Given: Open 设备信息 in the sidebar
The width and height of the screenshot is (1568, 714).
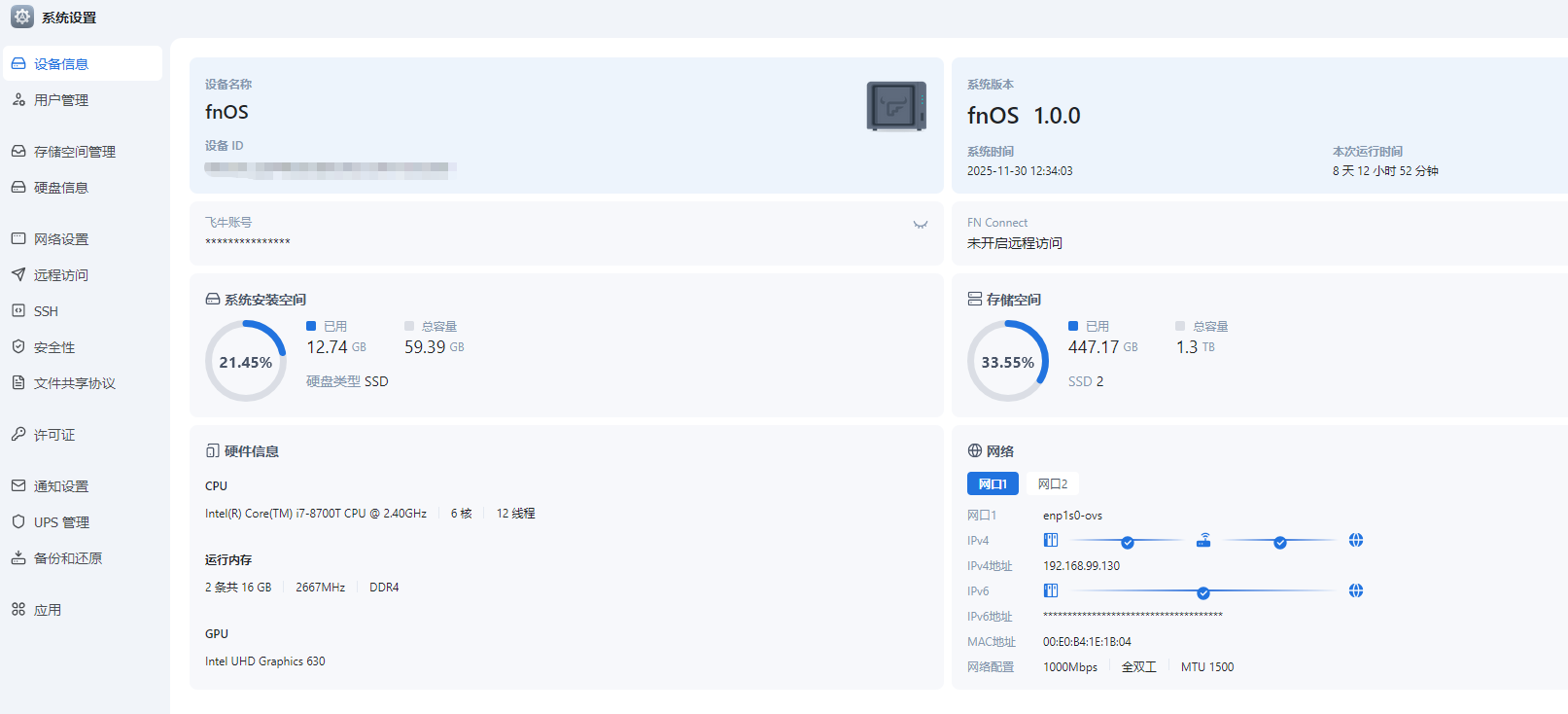Looking at the screenshot, I should (x=82, y=63).
